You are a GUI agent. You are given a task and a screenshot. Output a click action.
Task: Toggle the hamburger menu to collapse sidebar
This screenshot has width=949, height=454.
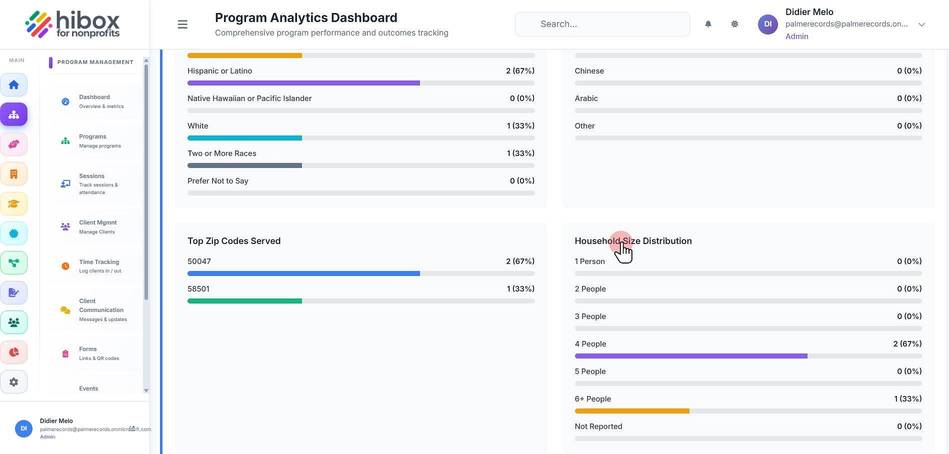tap(182, 24)
